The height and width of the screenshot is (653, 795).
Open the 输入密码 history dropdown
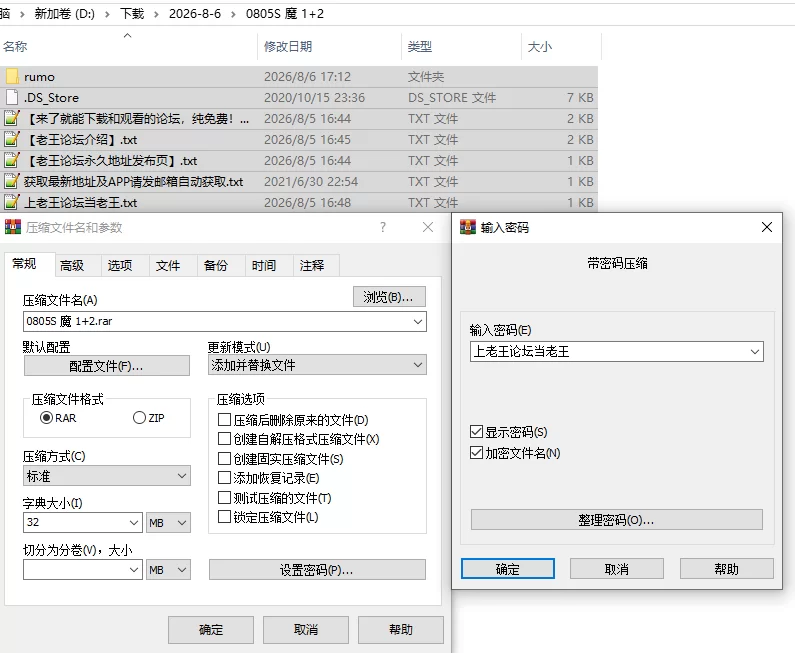(x=755, y=351)
